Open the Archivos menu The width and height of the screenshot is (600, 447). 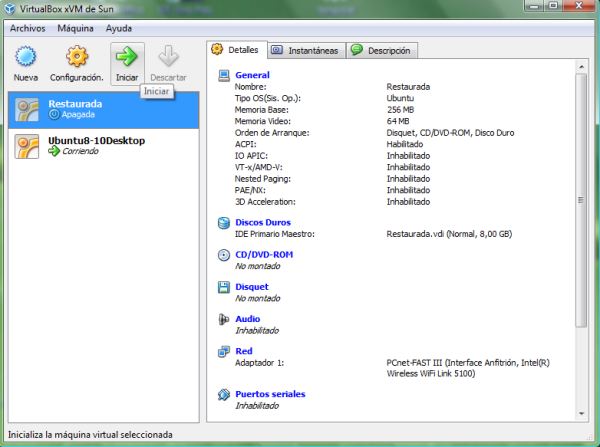tap(27, 28)
